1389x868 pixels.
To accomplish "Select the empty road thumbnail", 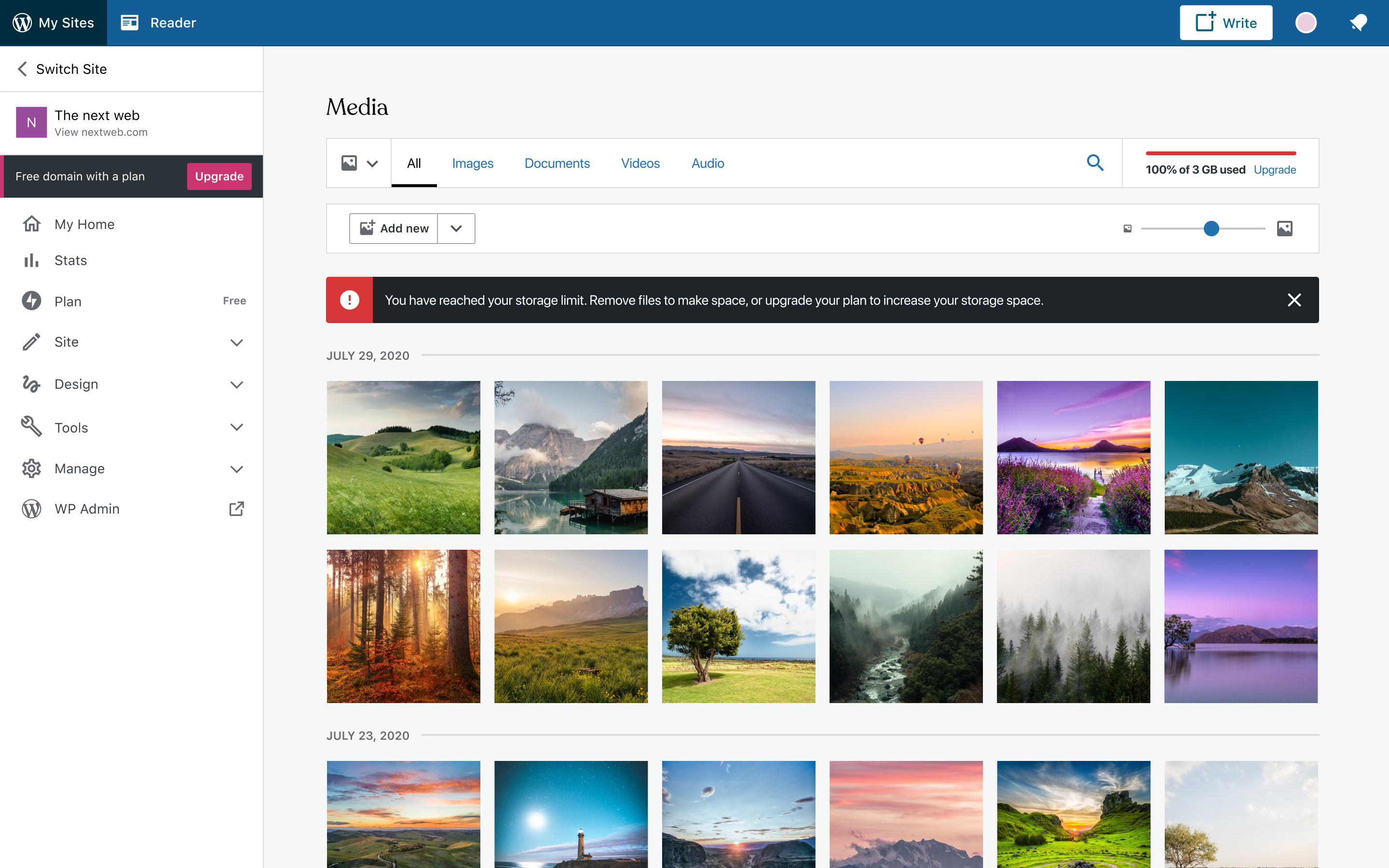I will 739,458.
